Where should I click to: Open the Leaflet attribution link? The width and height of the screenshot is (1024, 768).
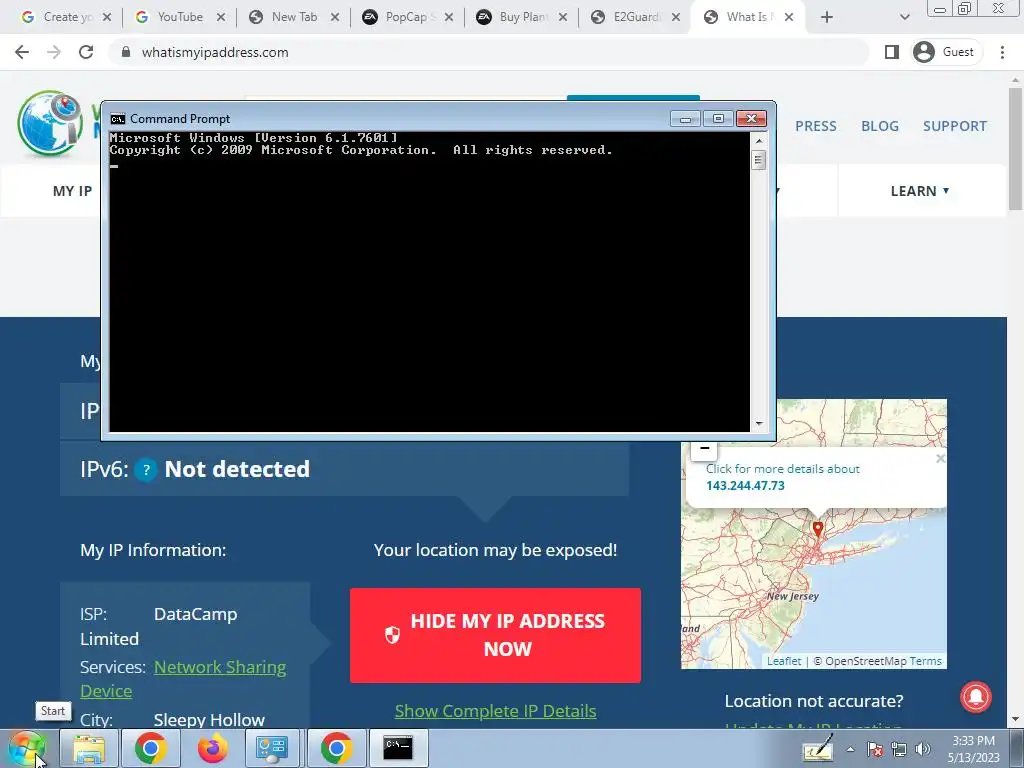point(784,661)
